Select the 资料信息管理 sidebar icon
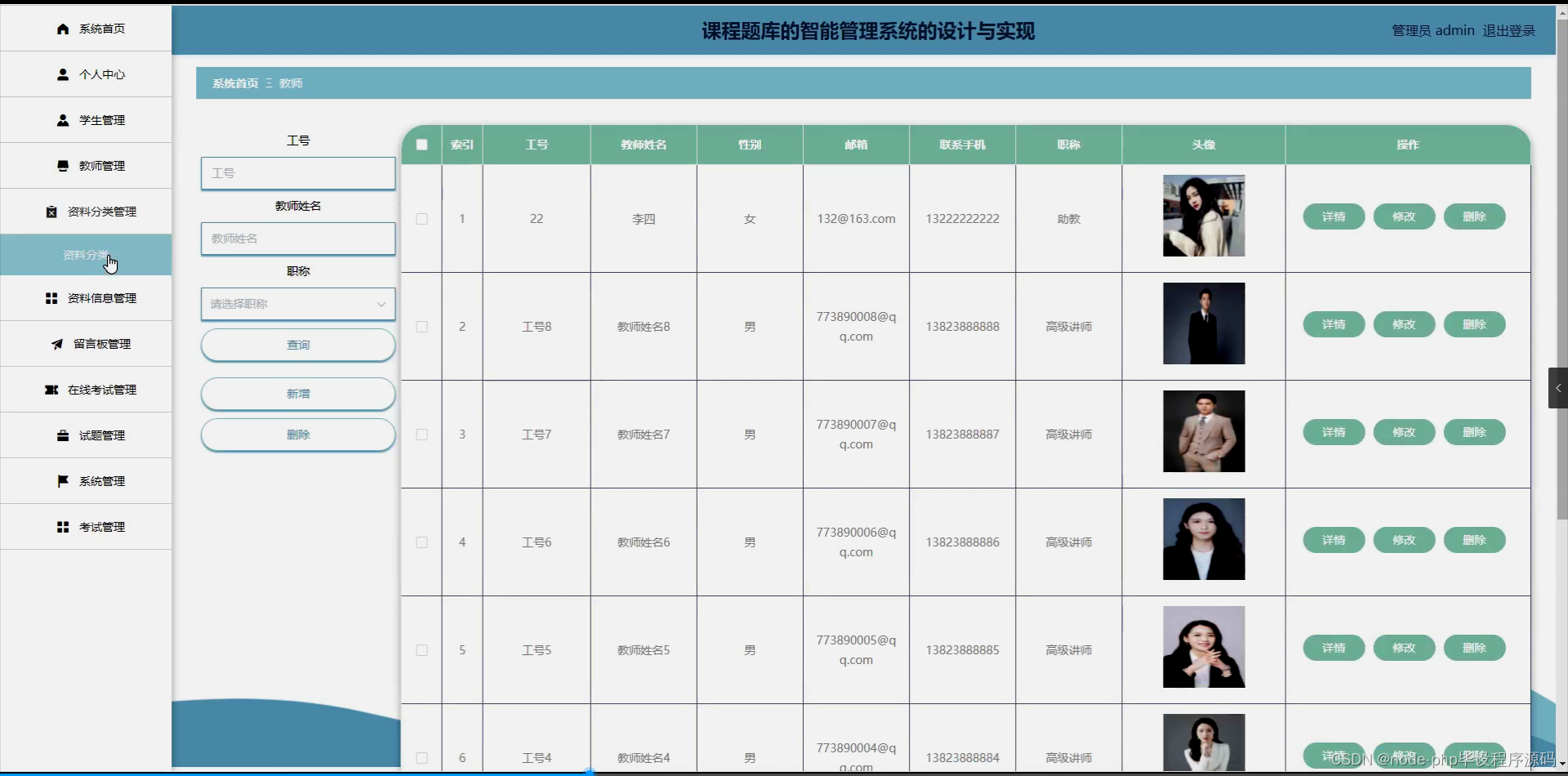Image resolution: width=1568 pixels, height=776 pixels. click(x=51, y=297)
